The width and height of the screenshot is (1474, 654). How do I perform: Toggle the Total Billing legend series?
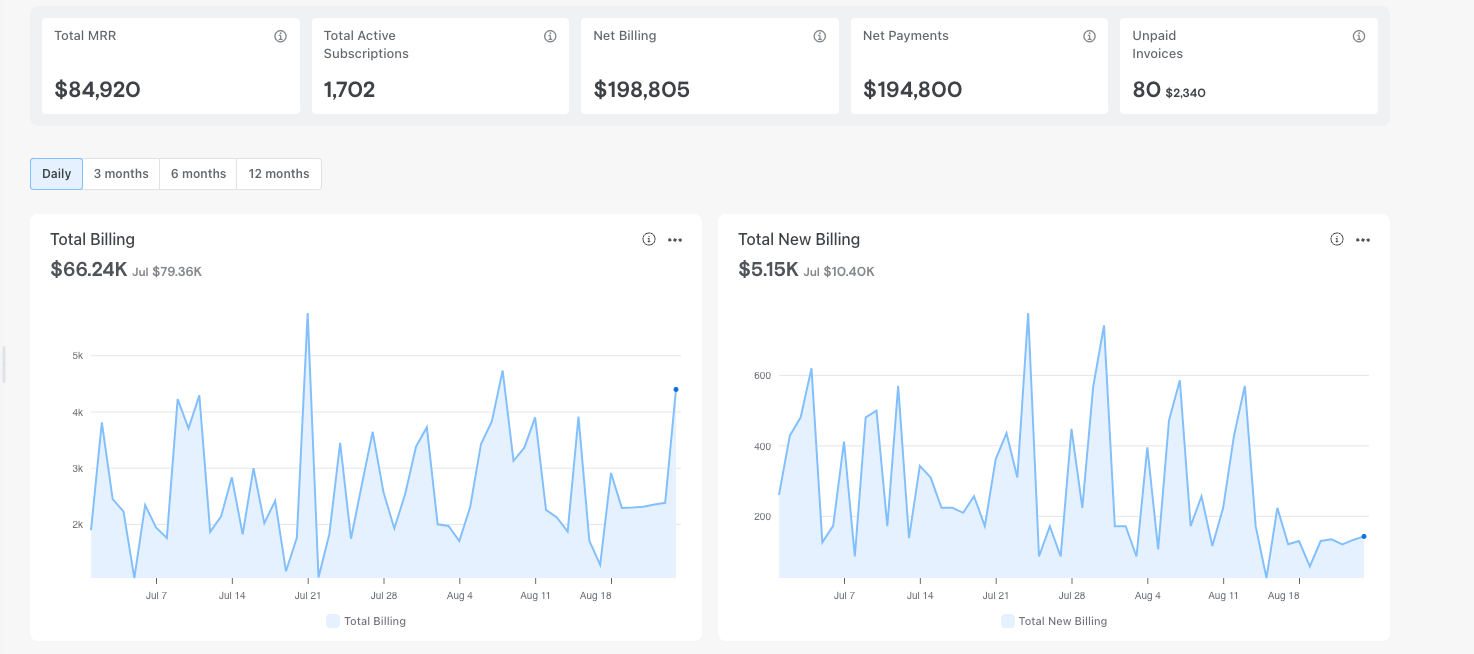[375, 621]
